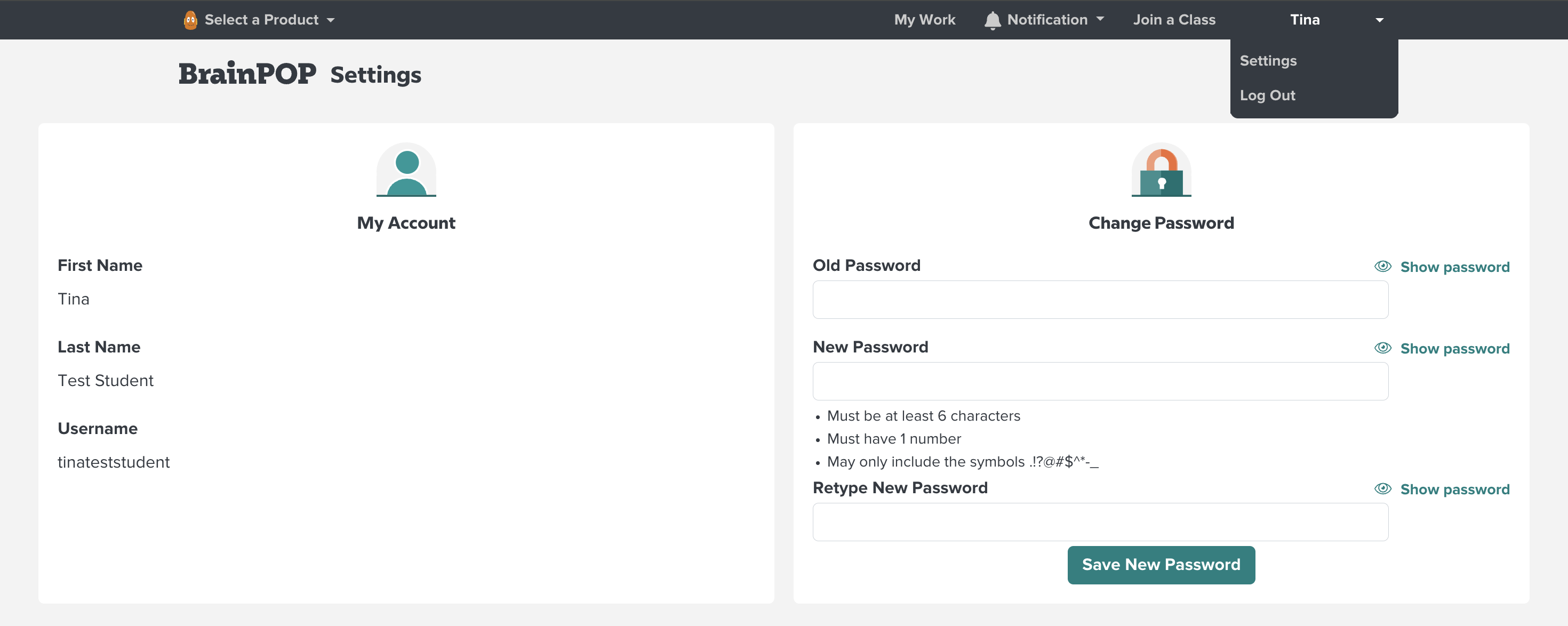Focus the Retype New Password field
This screenshot has width=1568, height=626.
click(1100, 521)
